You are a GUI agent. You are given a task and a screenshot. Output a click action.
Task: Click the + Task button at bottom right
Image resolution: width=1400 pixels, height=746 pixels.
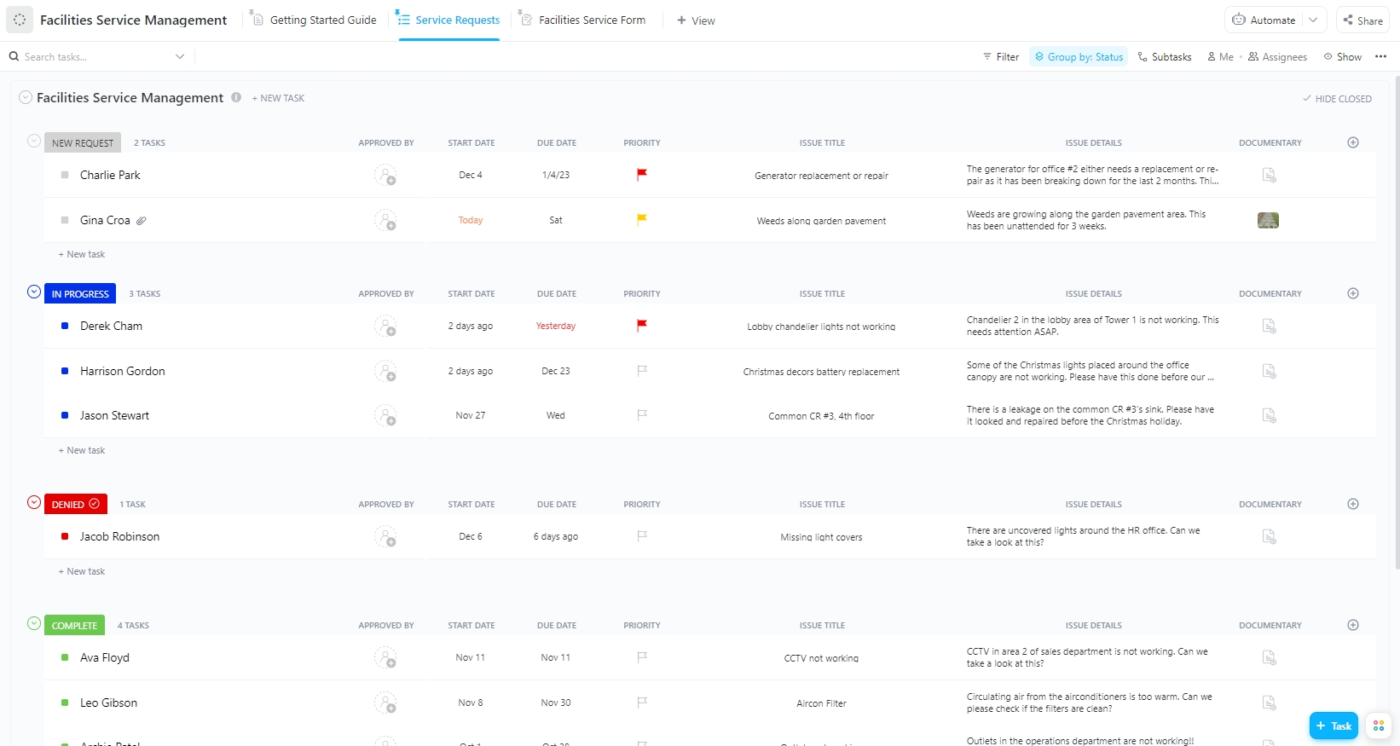(1334, 725)
